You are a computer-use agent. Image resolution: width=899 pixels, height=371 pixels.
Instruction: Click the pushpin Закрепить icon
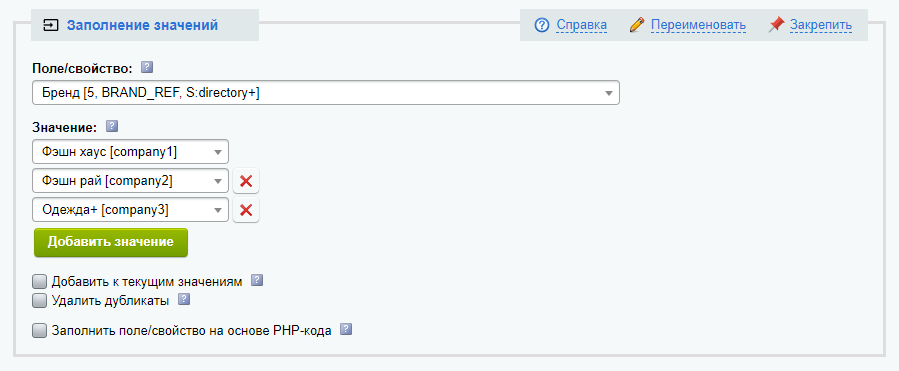(776, 25)
